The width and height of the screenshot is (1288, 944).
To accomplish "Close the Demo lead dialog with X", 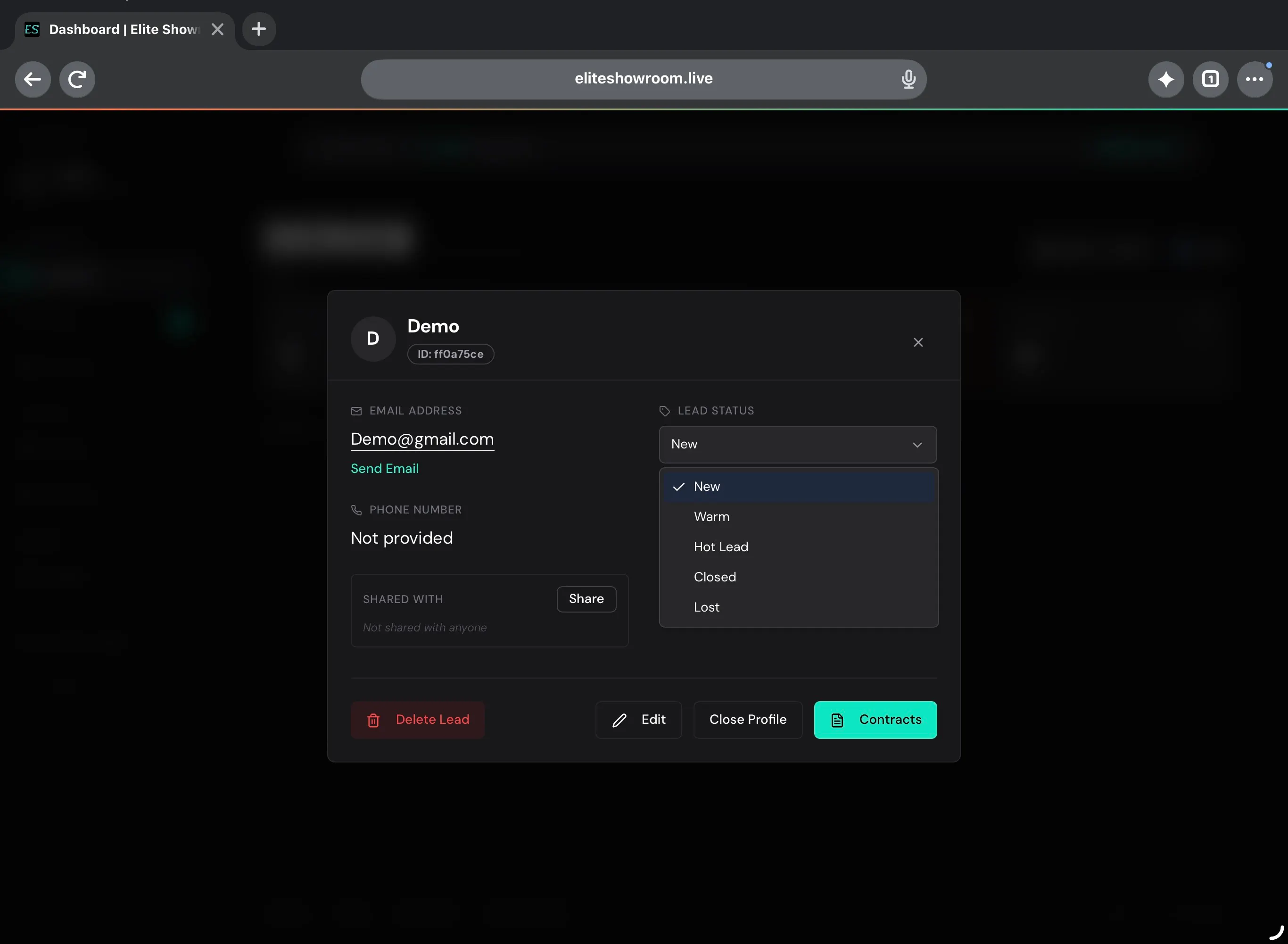I will tap(918, 342).
